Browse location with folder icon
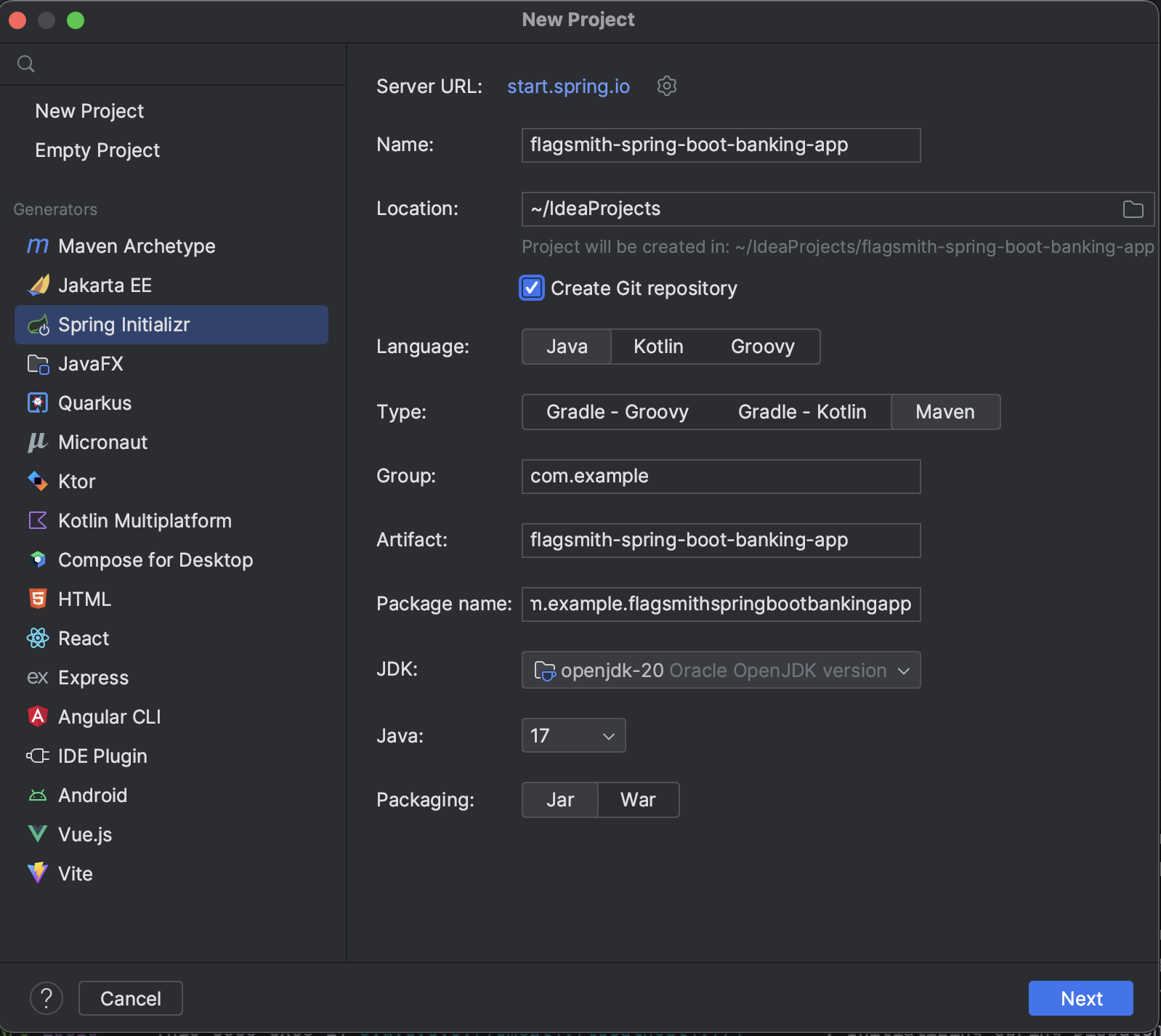 1133,209
